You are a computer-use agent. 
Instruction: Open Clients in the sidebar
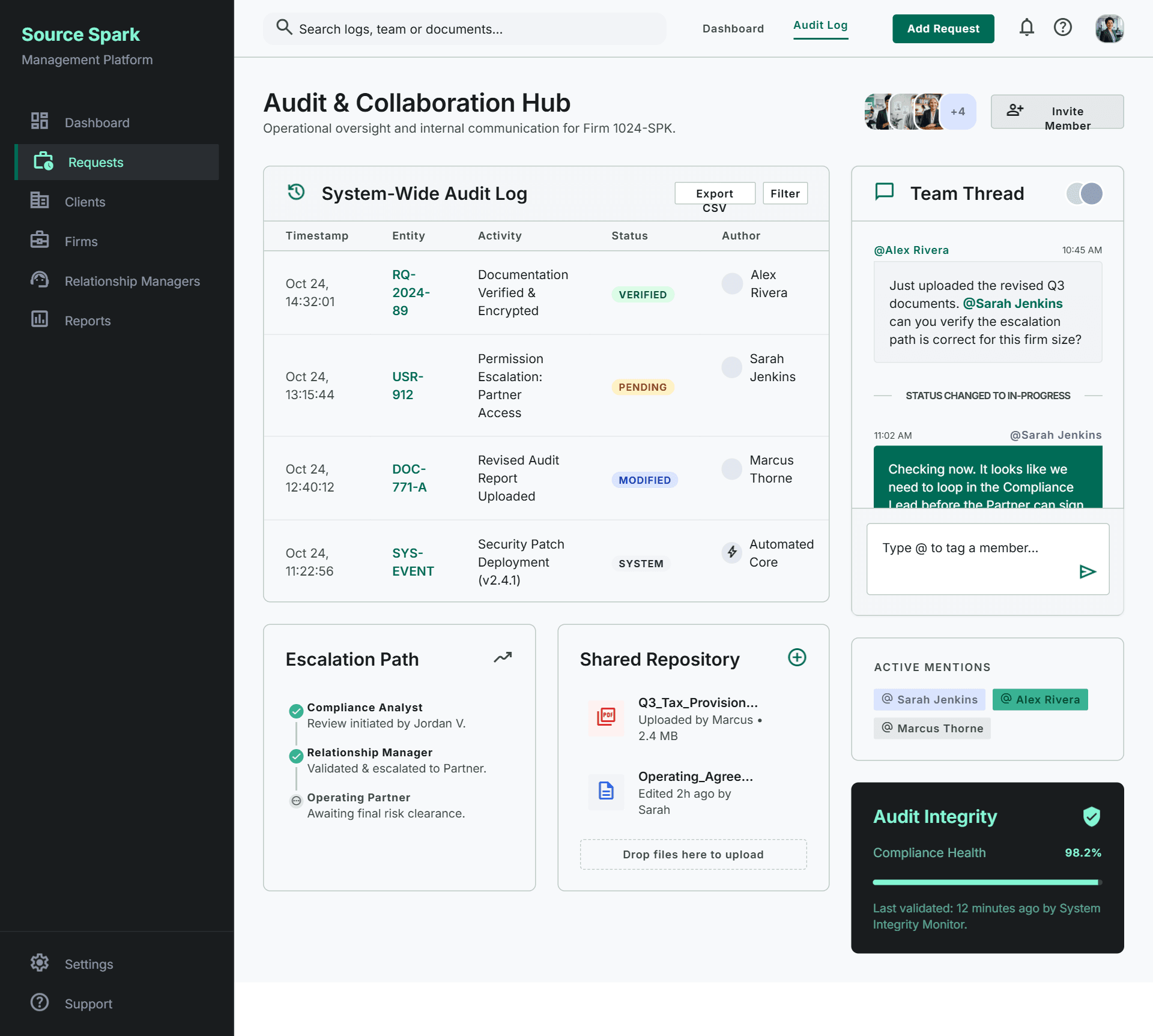tap(117, 202)
